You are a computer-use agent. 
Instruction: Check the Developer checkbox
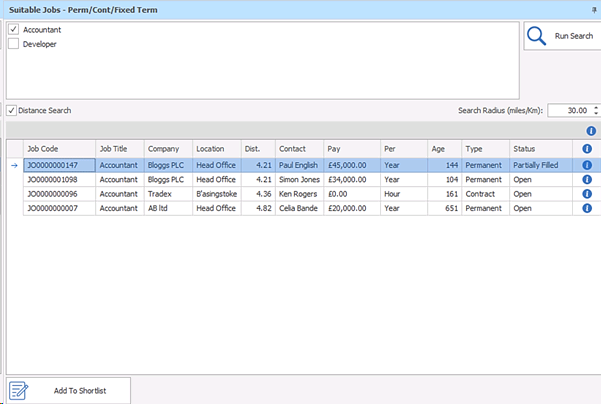[13, 44]
